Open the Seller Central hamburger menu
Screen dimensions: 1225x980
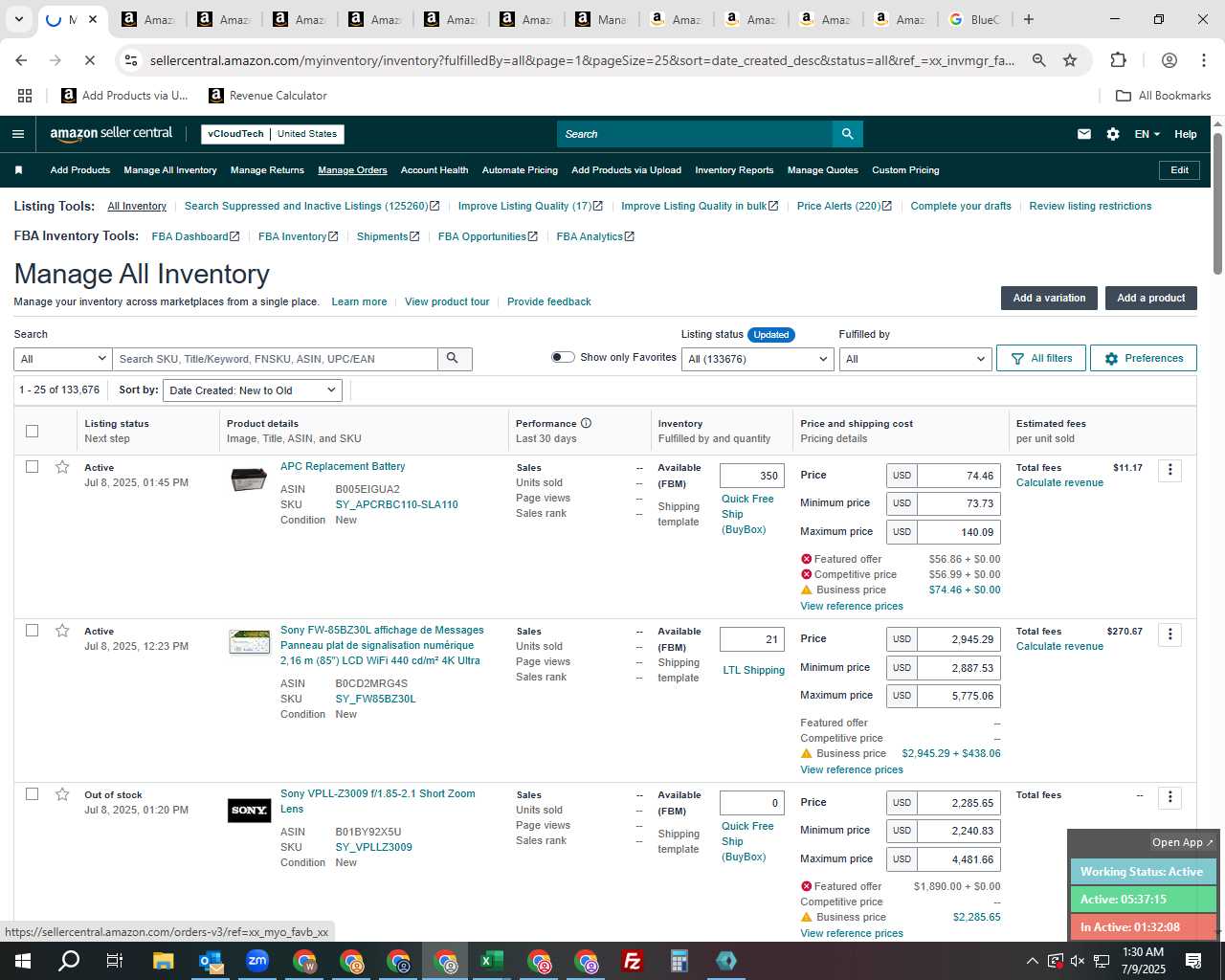[x=17, y=134]
